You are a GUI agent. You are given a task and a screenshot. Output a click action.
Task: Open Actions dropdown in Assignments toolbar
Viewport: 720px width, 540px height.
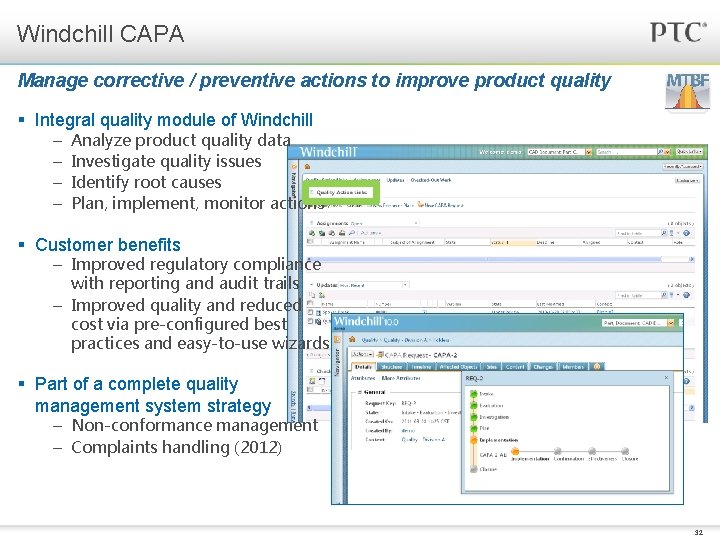pyautogui.click(x=371, y=233)
